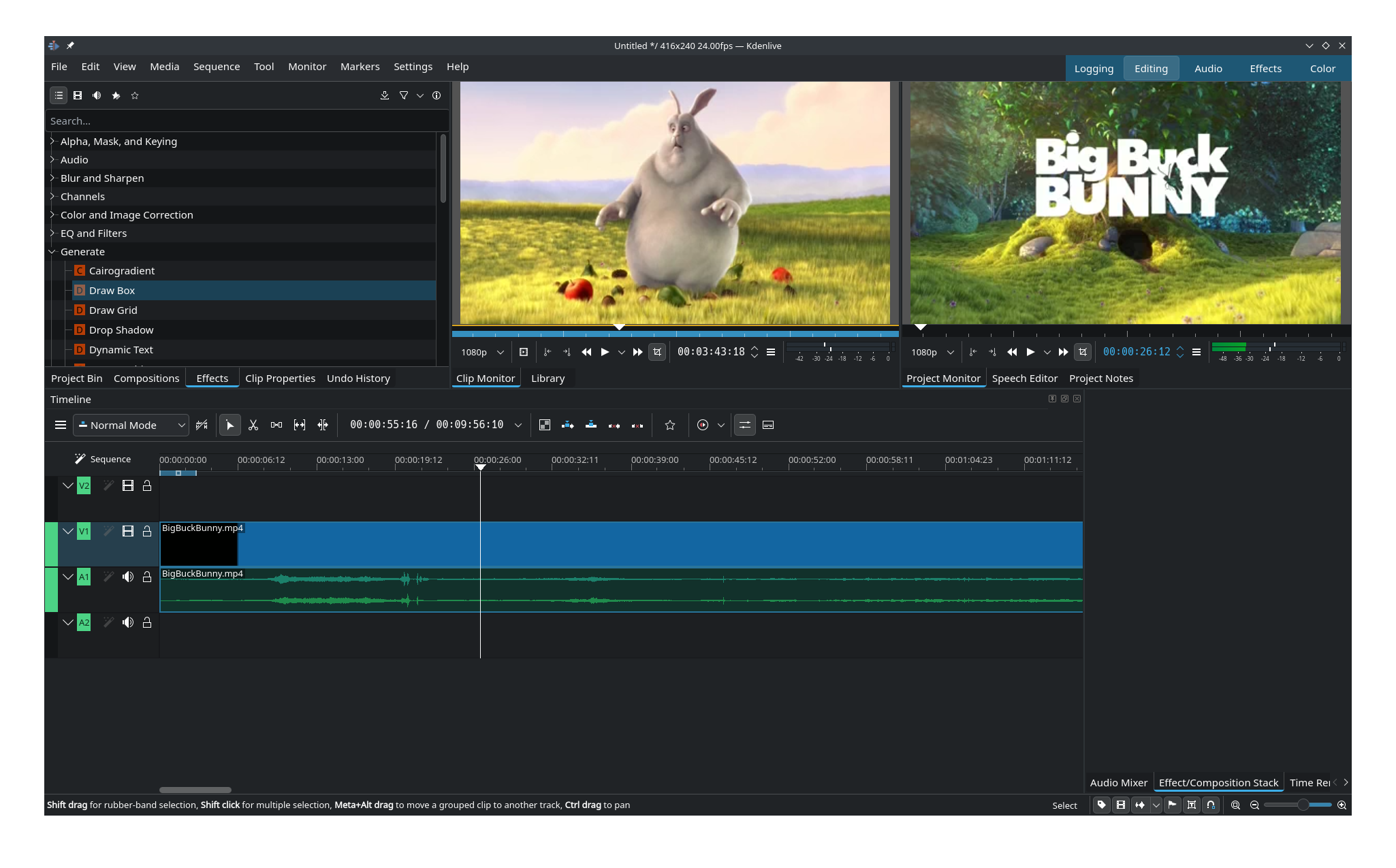Open the Normal Mode dropdown
The image size is (1396, 868).
point(130,425)
